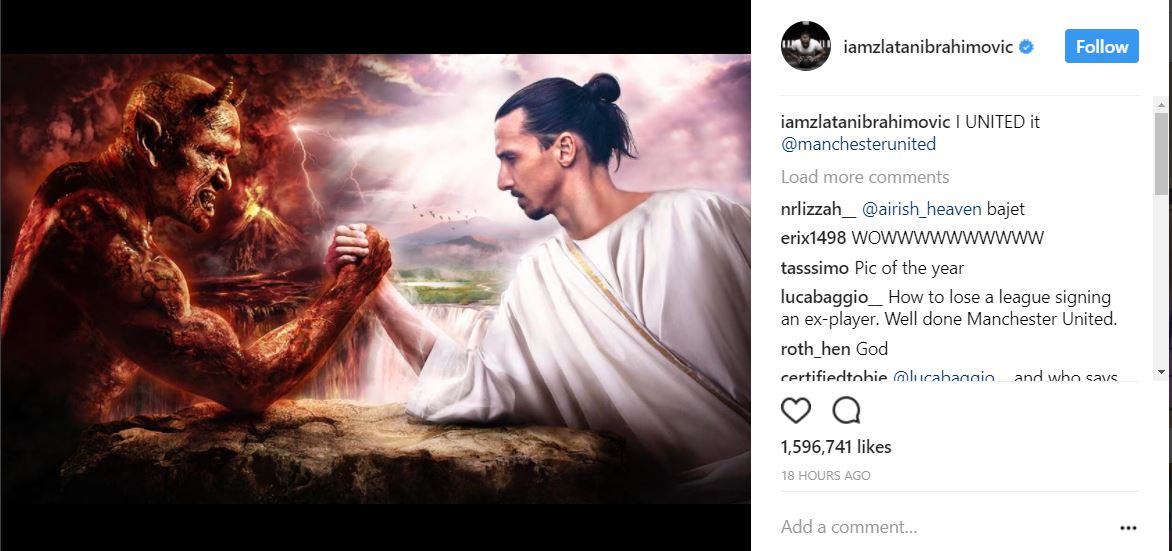
Task: Click the blue verified badge
Action: (1026, 47)
